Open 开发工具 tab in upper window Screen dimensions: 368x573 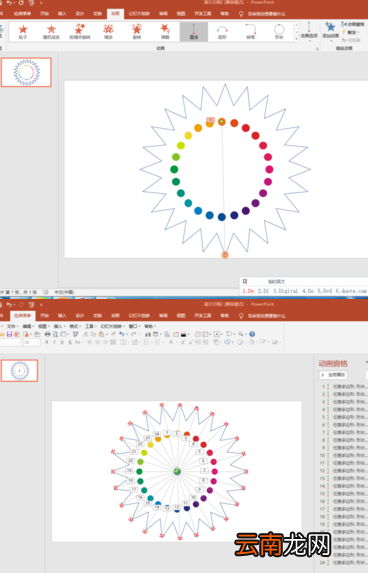(x=203, y=14)
